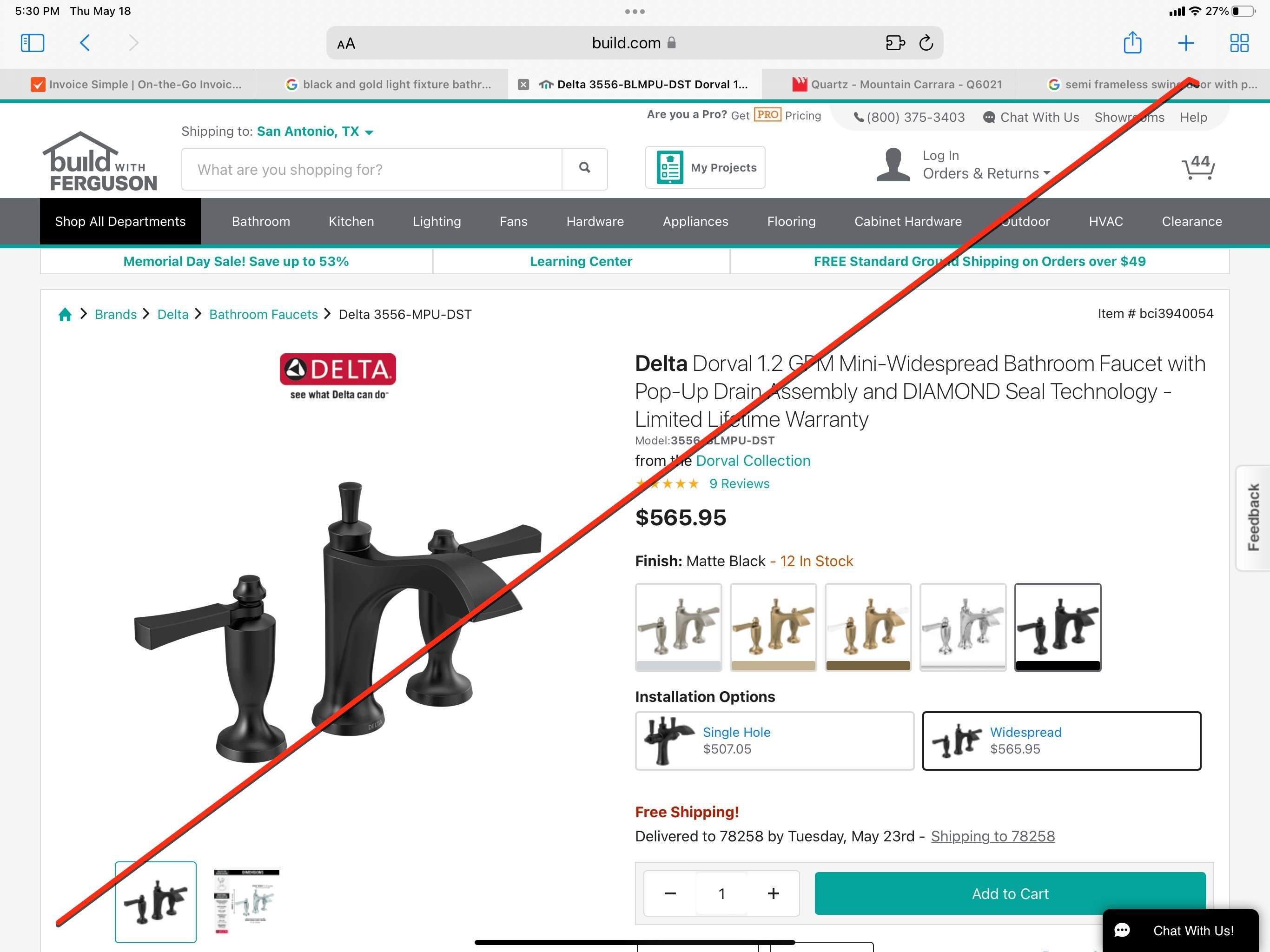Select the Widespread installation option

pyautogui.click(x=1061, y=740)
